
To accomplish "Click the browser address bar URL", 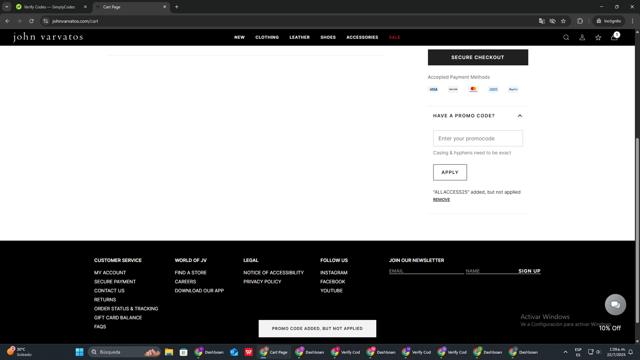I will [75, 21].
